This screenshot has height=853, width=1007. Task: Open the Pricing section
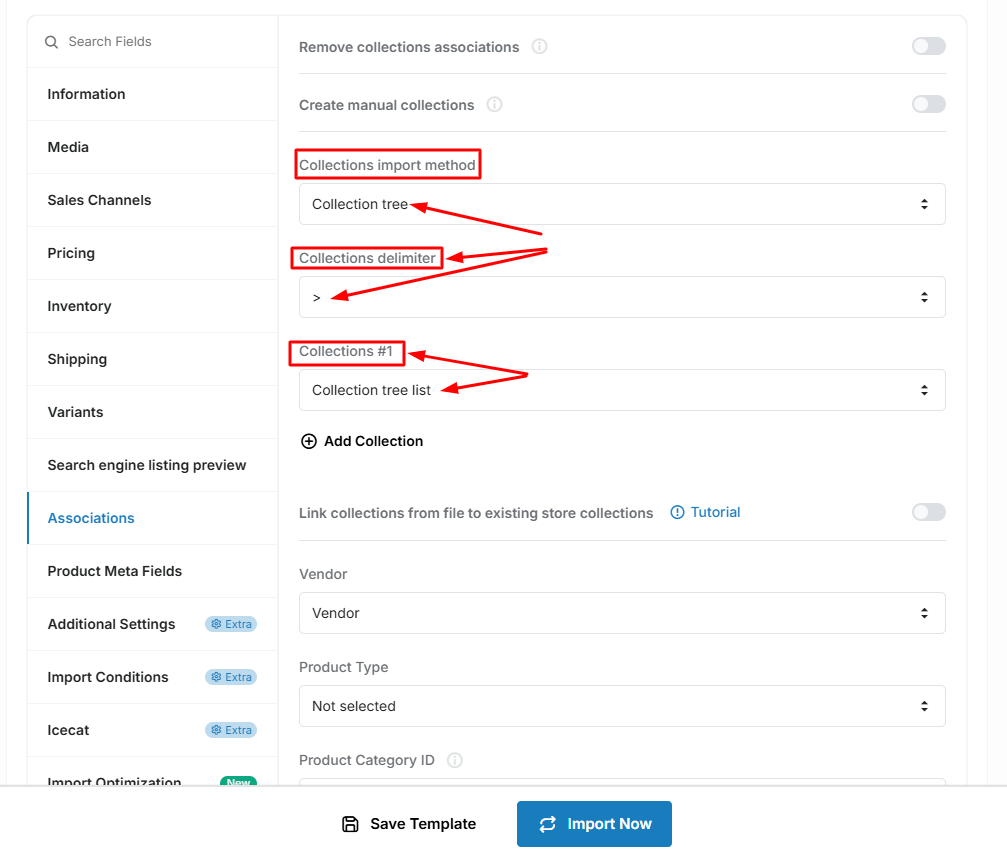pos(152,253)
